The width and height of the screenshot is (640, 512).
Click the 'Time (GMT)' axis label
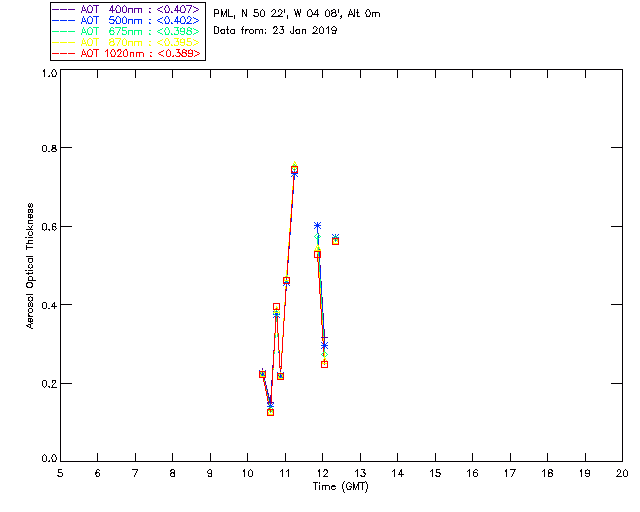[x=340, y=487]
